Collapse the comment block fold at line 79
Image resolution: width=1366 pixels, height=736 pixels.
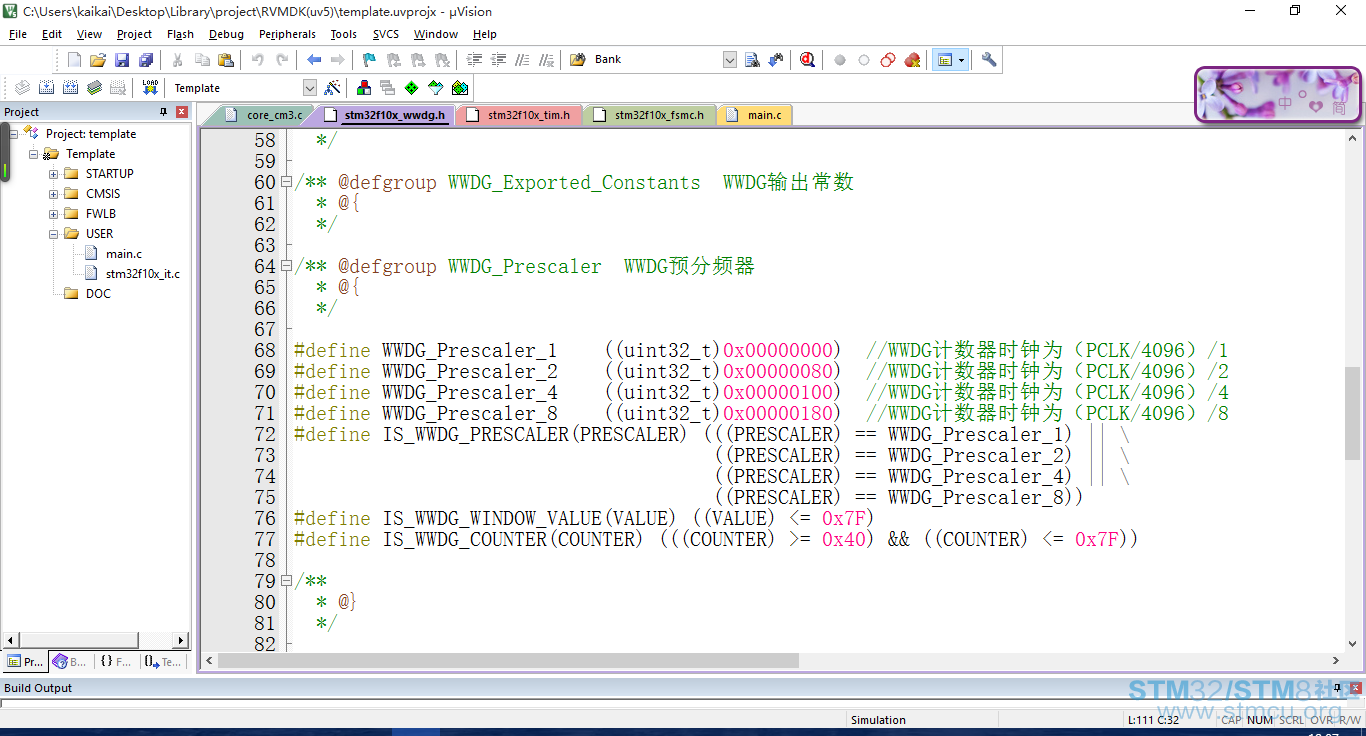pyautogui.click(x=286, y=581)
